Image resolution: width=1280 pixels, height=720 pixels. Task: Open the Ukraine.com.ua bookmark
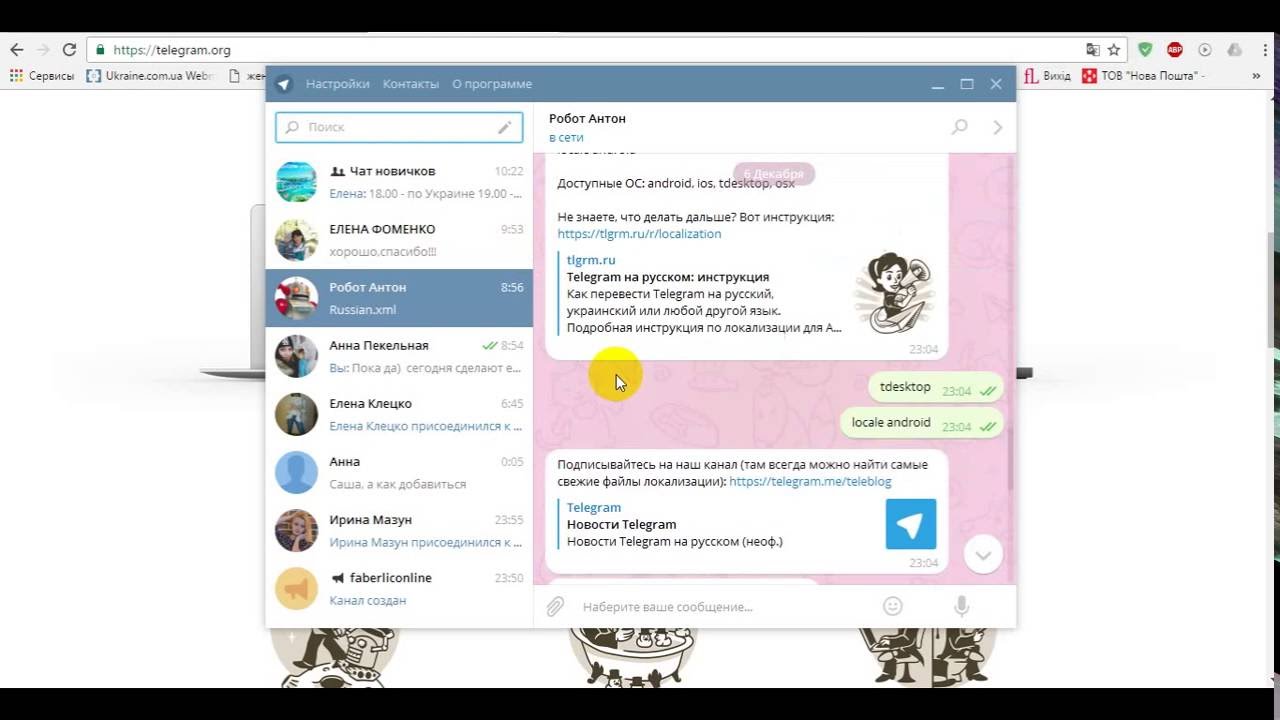click(x=150, y=75)
